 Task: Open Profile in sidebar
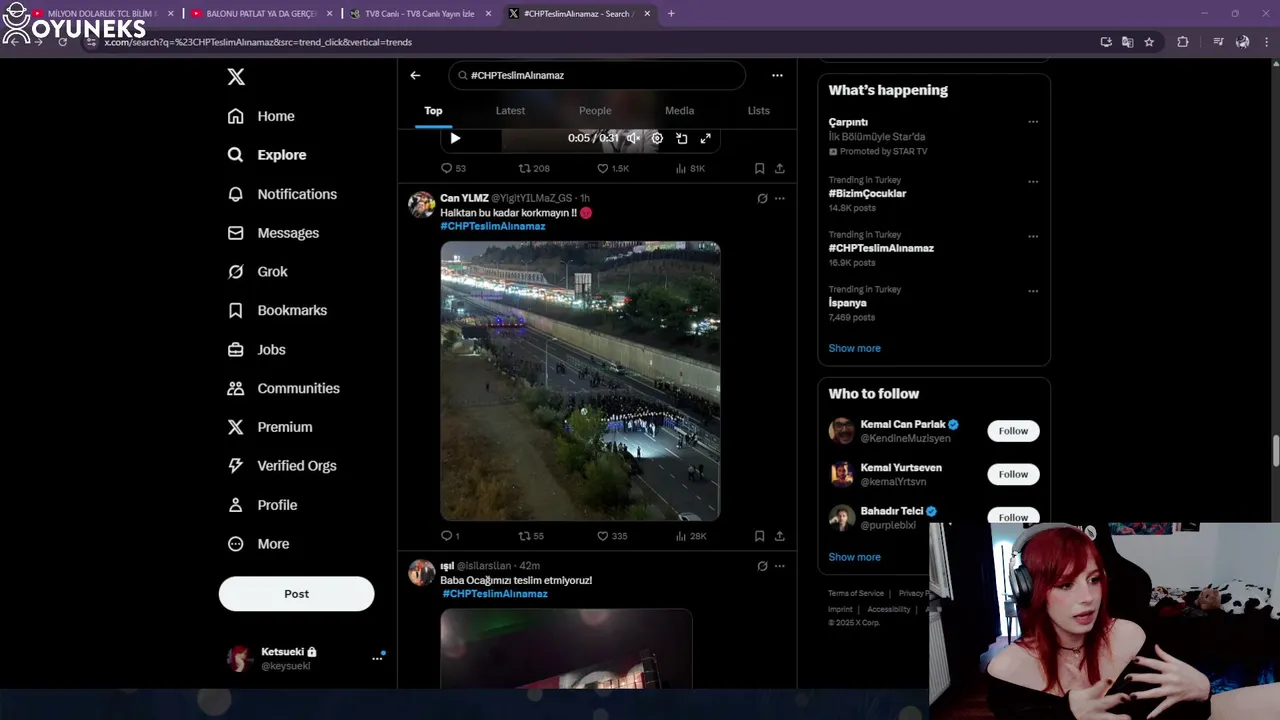tap(262, 505)
